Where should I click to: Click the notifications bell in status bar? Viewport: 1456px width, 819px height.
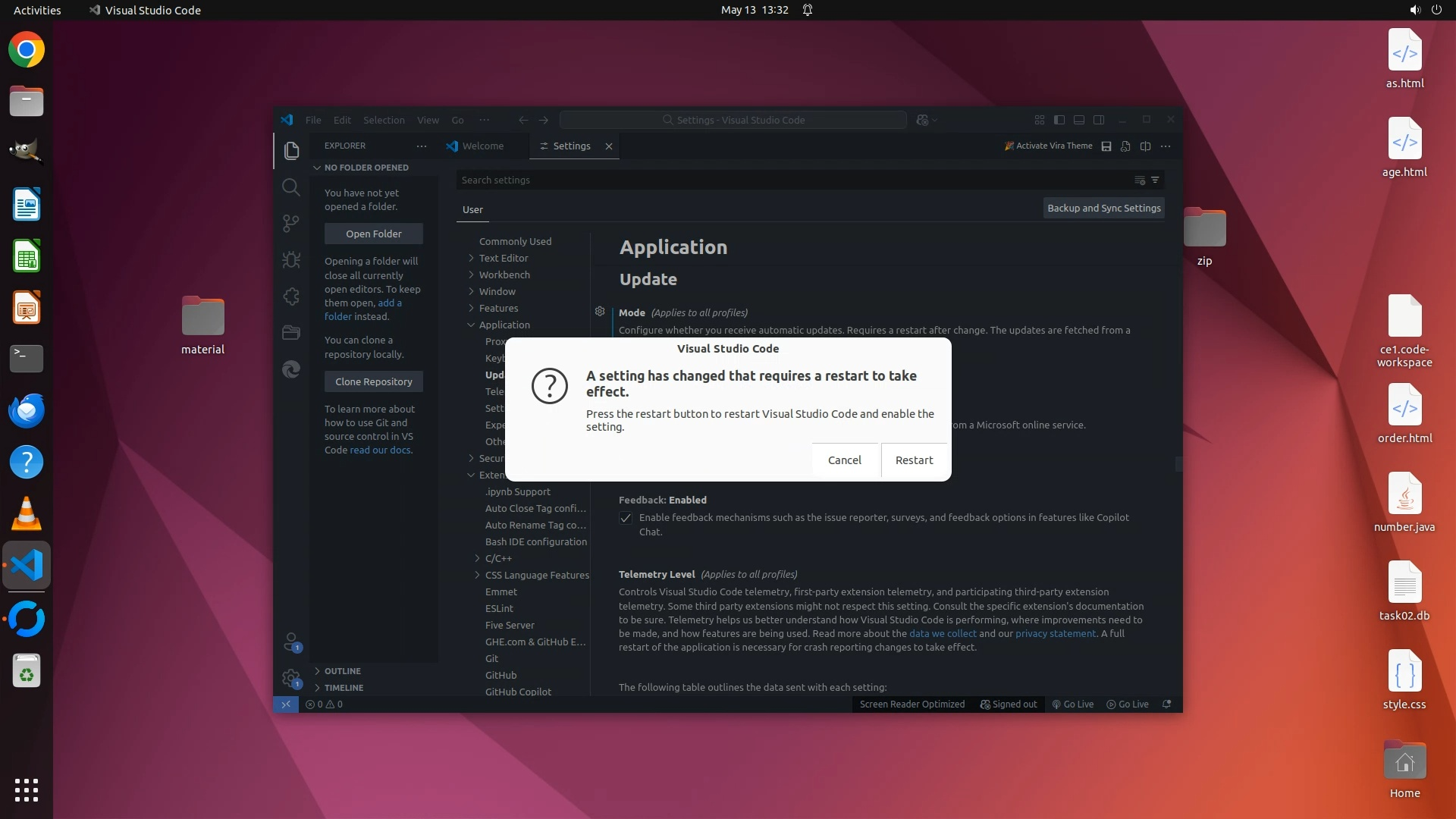click(x=1167, y=704)
